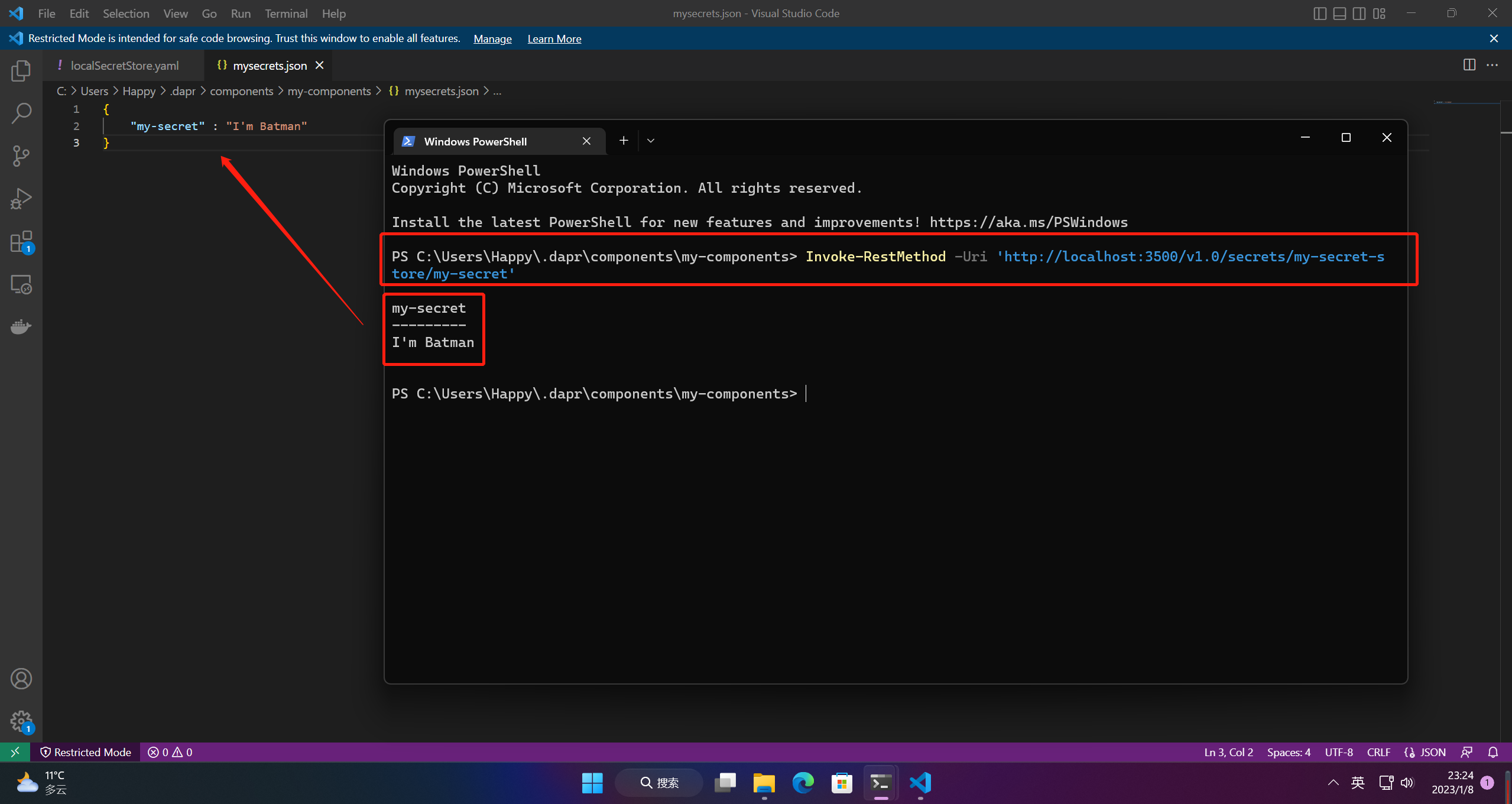Open the CRLF end-of-line selector
The height and width of the screenshot is (804, 1512).
coord(1378,752)
